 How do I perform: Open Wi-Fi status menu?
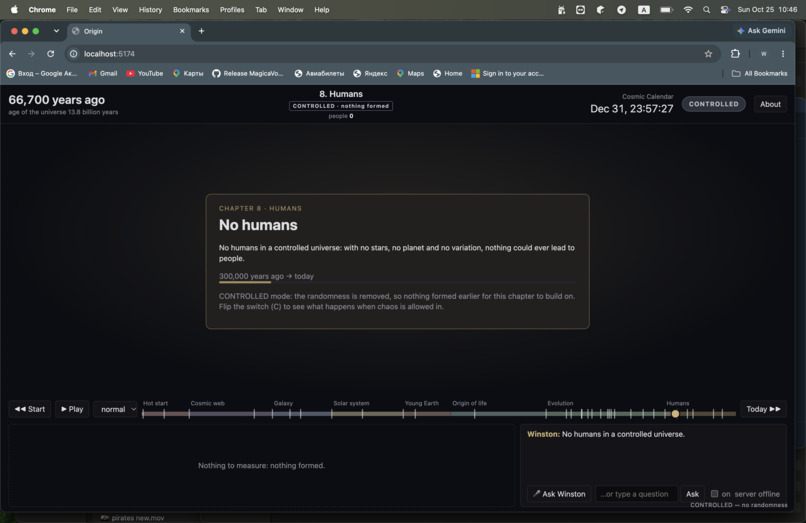click(688, 10)
